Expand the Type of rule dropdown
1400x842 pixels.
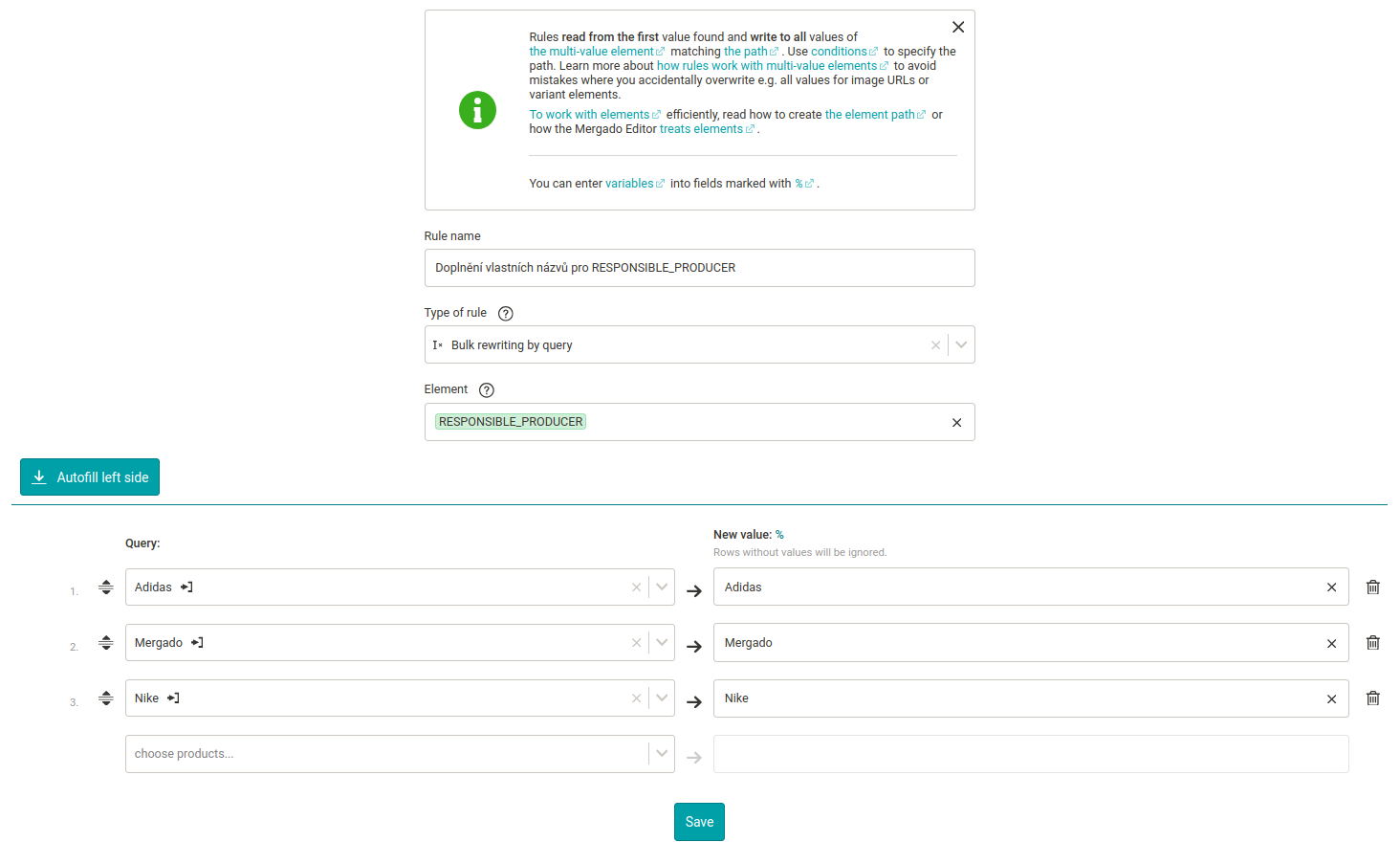(x=961, y=345)
